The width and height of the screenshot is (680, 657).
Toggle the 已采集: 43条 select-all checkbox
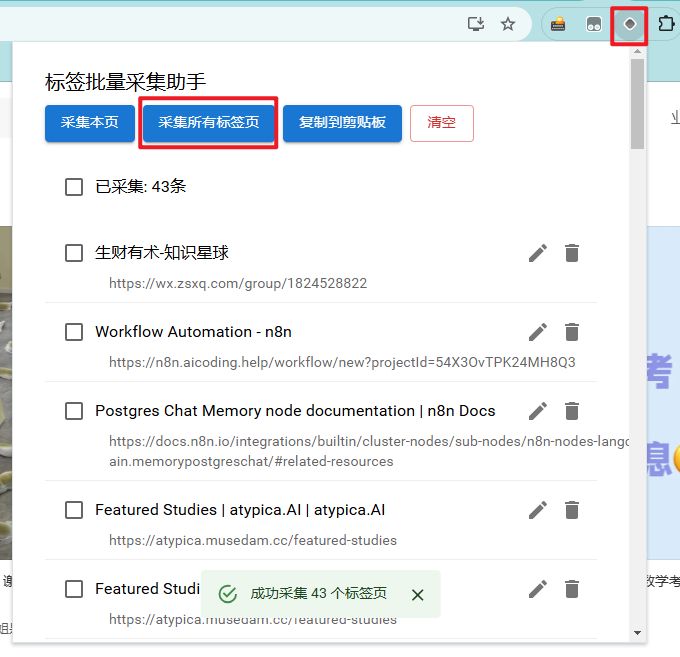[x=74, y=187]
